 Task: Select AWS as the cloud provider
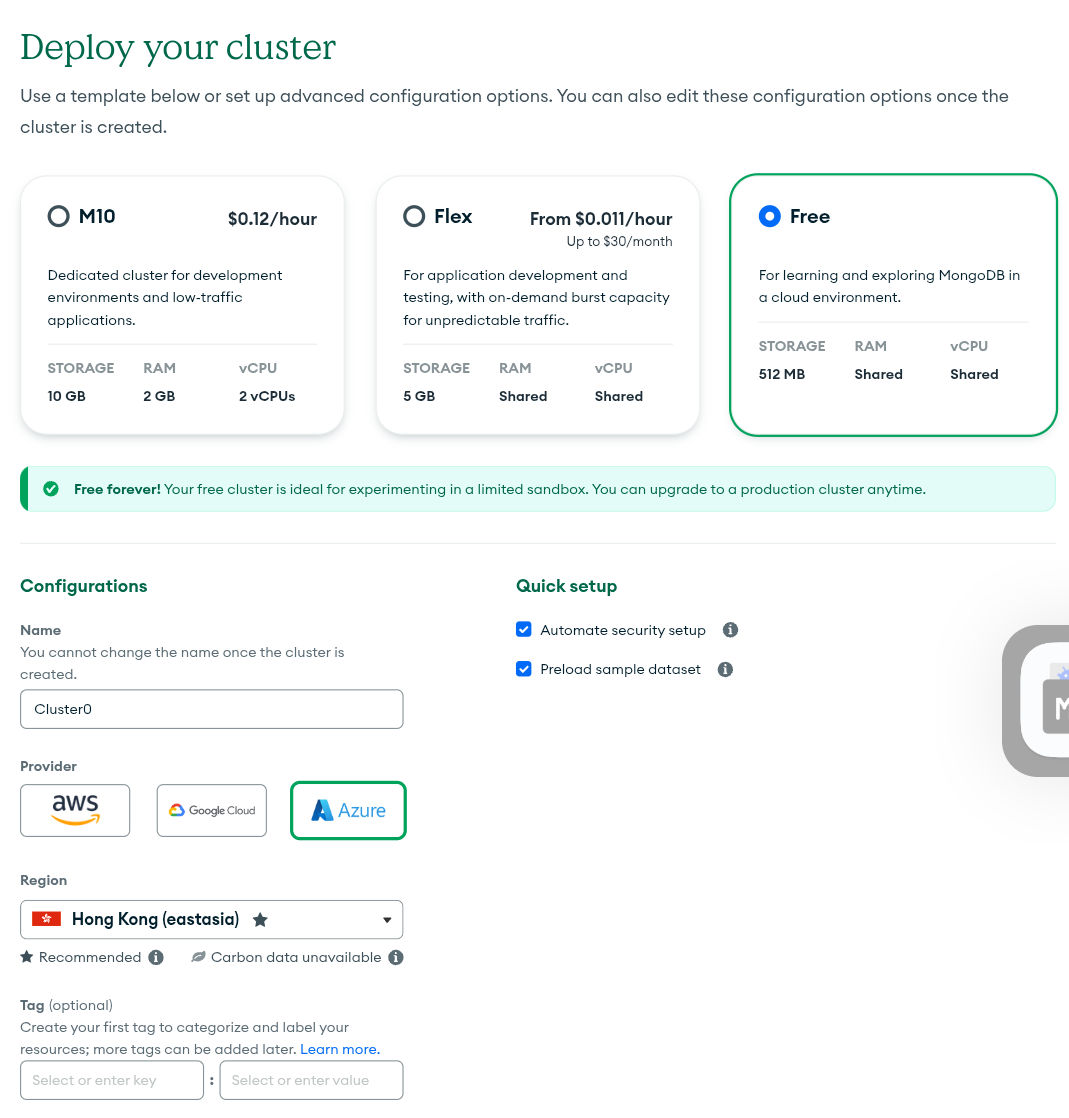pos(75,810)
